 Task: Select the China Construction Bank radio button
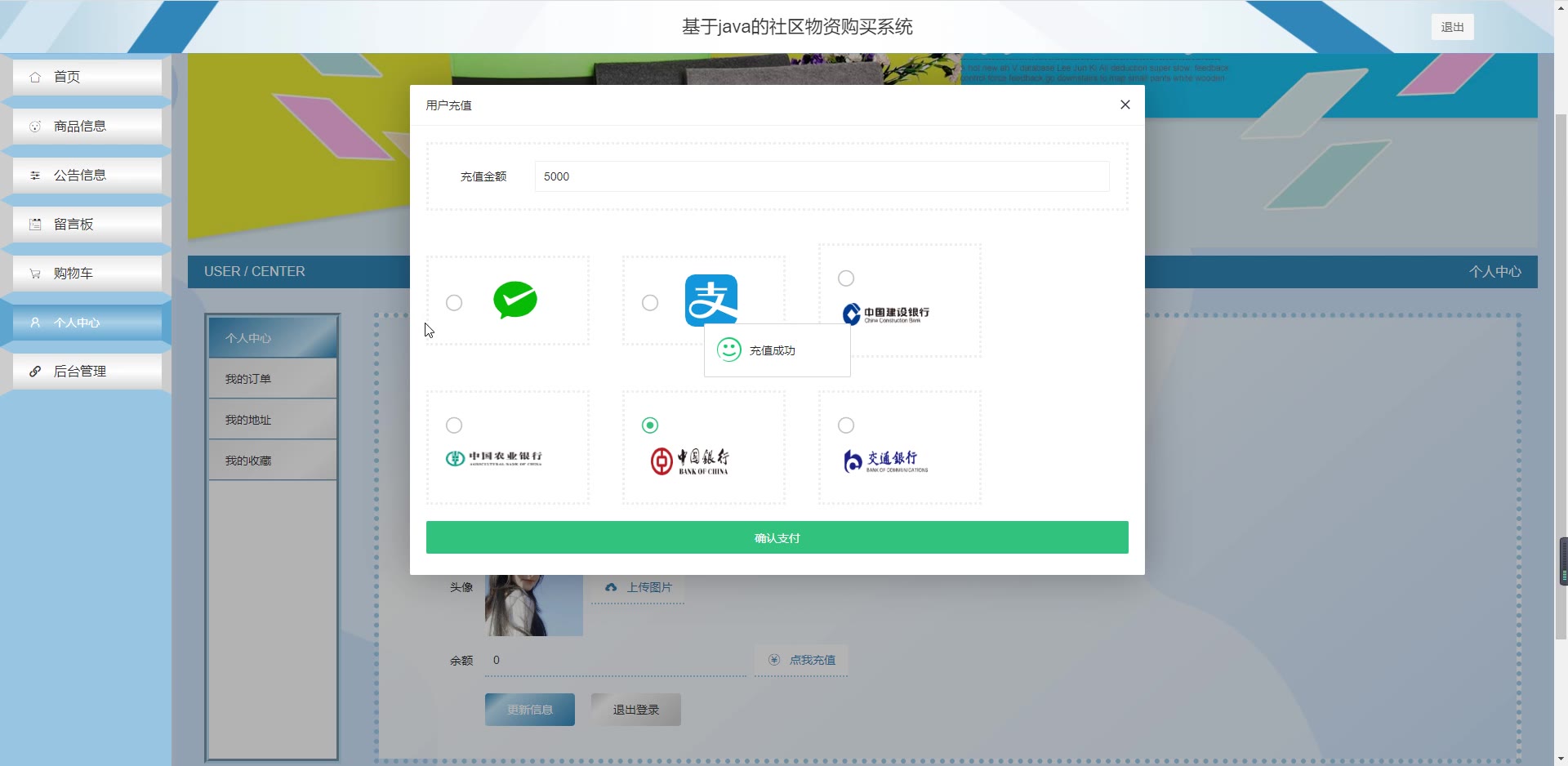(x=846, y=278)
